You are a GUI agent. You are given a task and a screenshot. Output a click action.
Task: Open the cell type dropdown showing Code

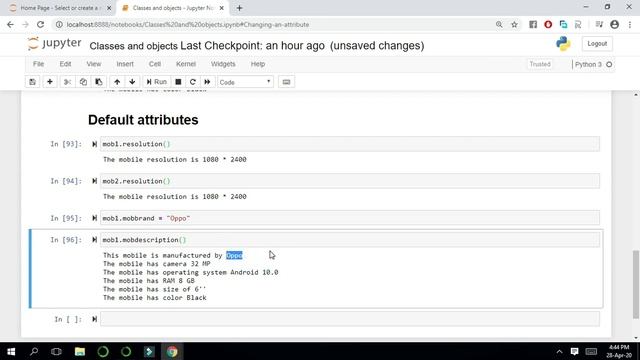point(245,82)
